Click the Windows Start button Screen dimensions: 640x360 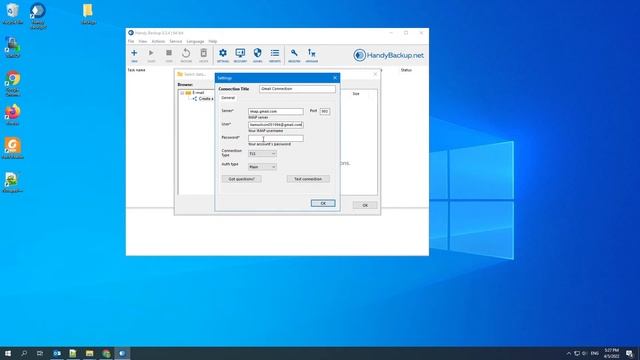tap(8, 353)
